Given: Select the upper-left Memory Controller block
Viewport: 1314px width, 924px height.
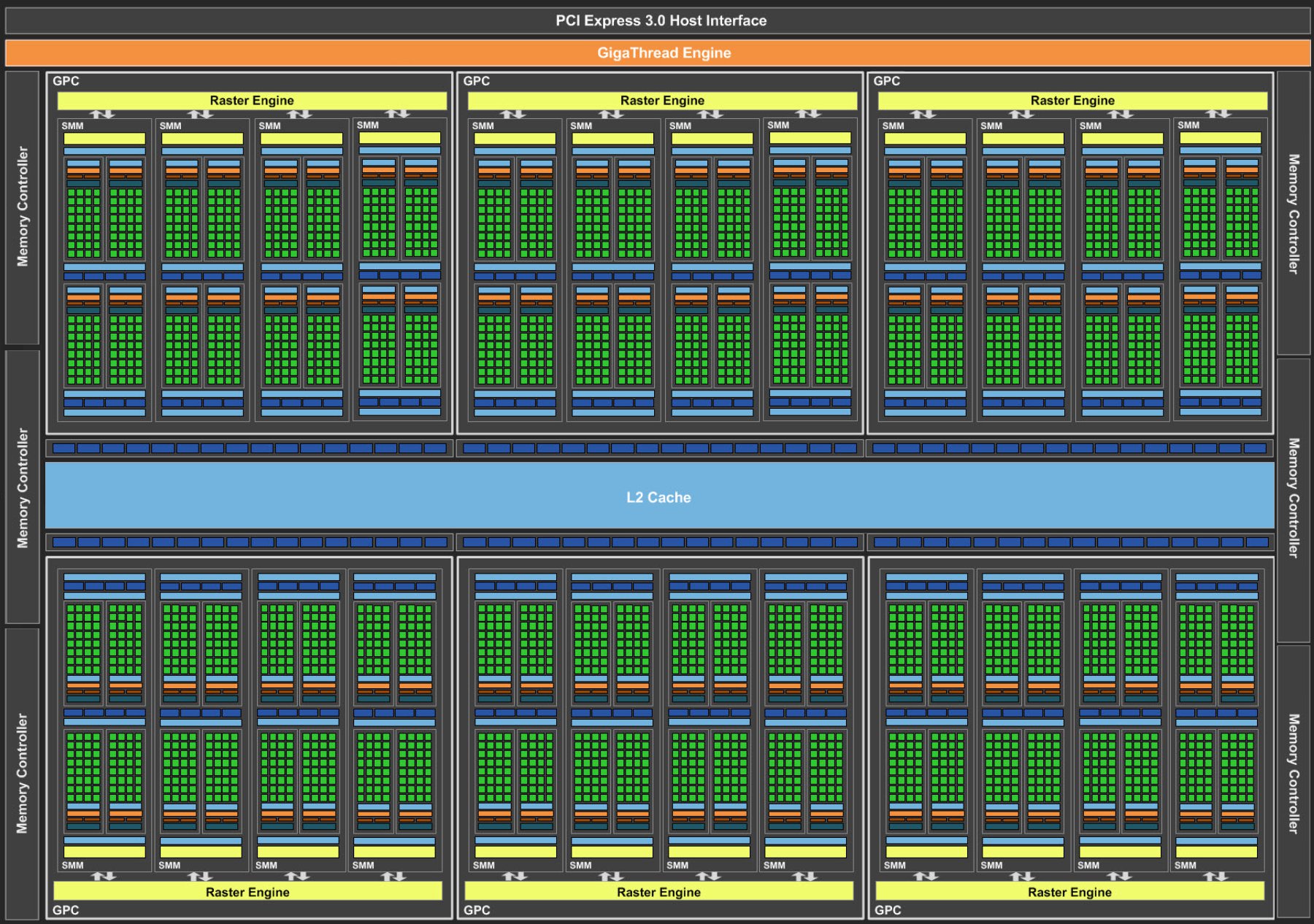Looking at the screenshot, I should point(22,207).
